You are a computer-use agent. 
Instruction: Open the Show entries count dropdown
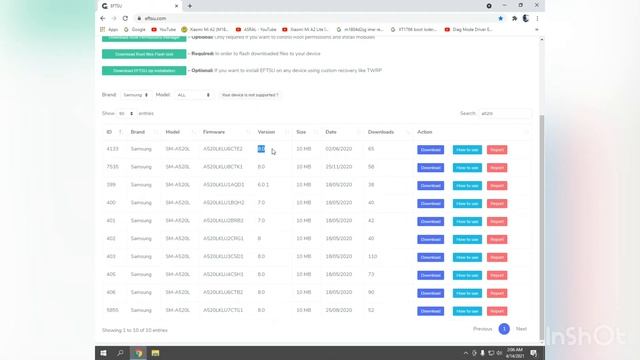coord(126,113)
